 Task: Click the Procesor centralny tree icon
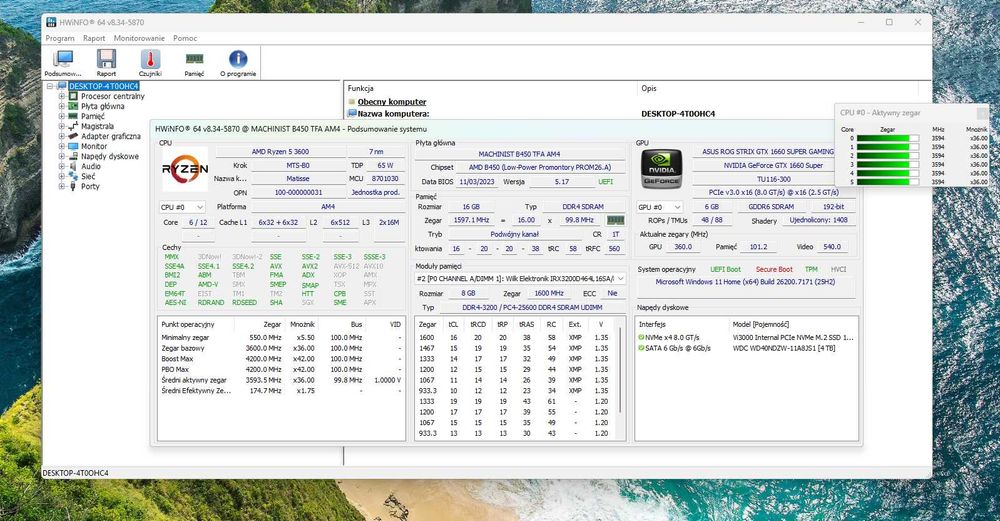[x=73, y=96]
